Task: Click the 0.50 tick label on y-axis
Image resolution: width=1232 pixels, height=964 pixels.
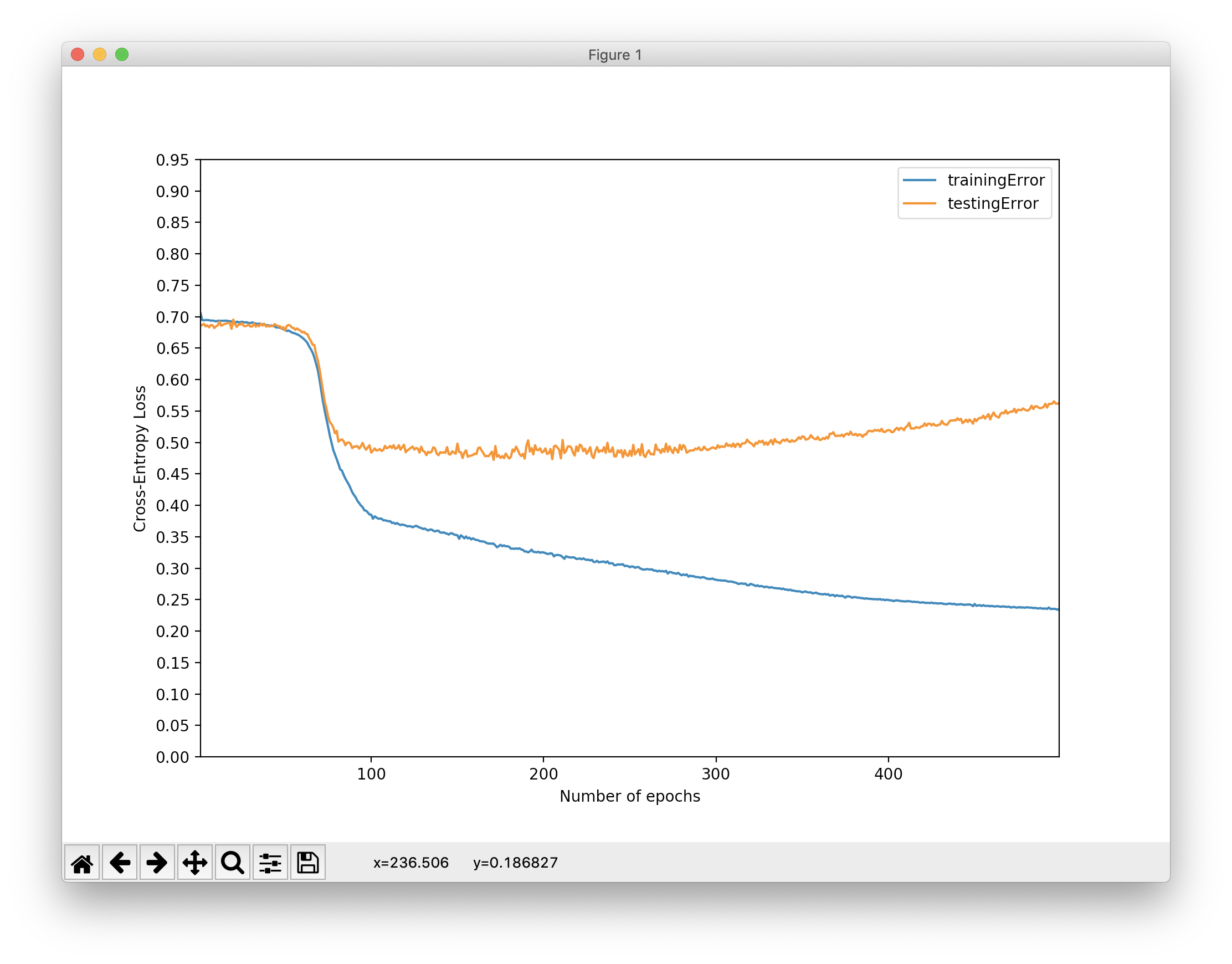Action: (x=172, y=443)
